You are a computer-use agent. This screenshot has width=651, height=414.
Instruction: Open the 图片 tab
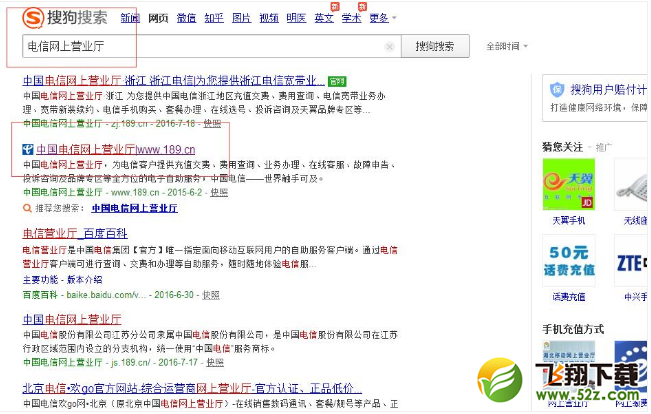coord(241,18)
